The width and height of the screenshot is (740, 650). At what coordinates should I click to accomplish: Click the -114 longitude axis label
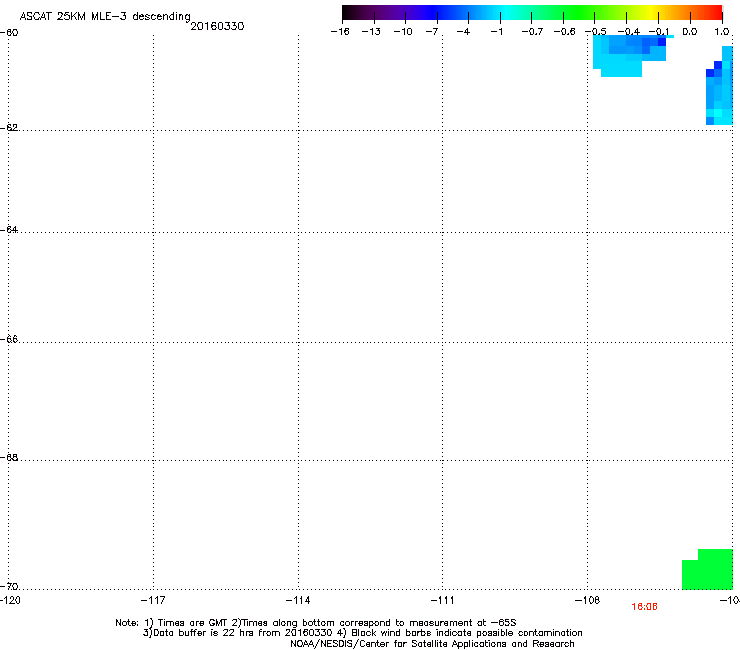(x=298, y=600)
